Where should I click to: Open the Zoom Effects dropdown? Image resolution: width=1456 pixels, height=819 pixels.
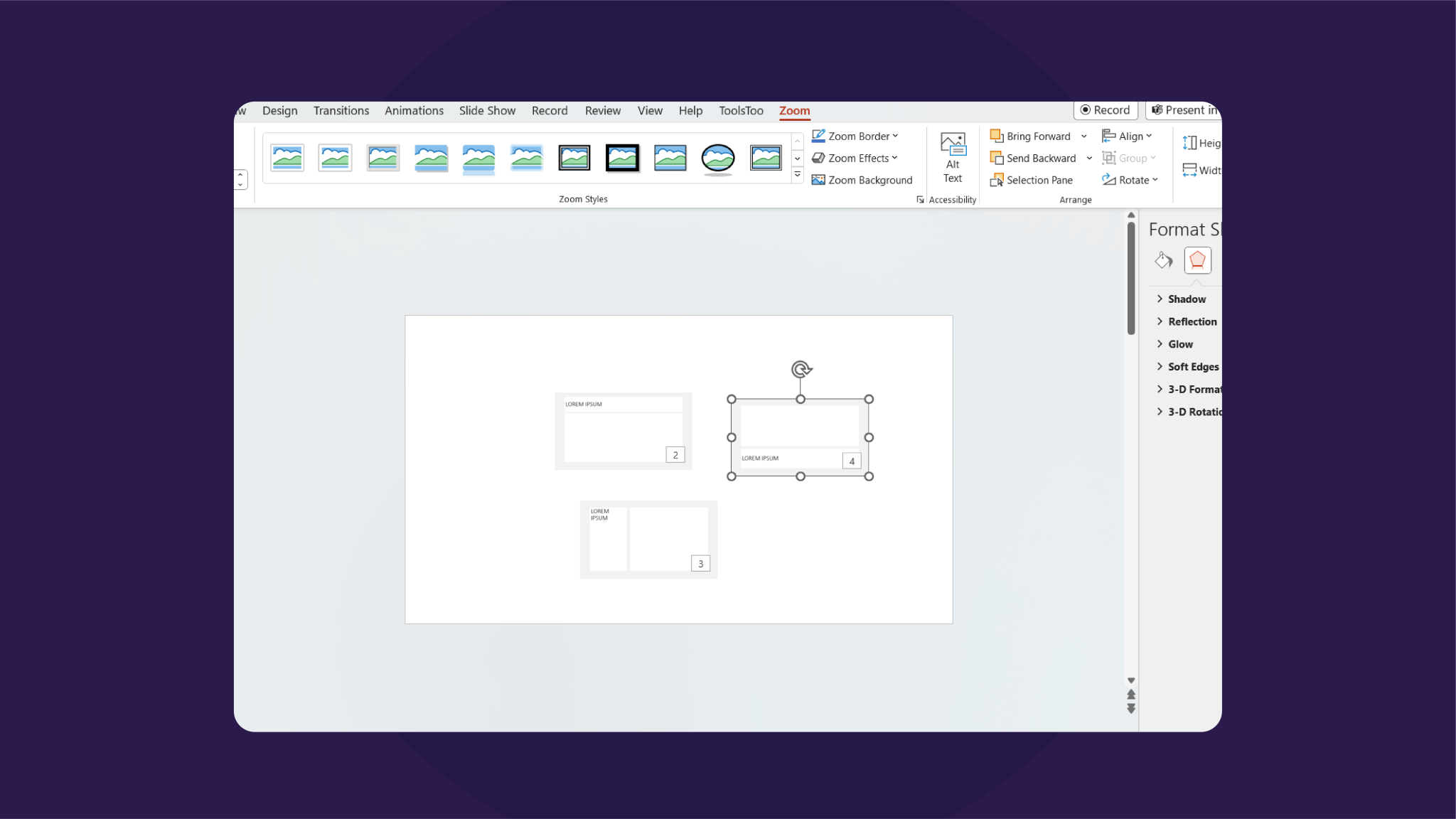pos(856,158)
